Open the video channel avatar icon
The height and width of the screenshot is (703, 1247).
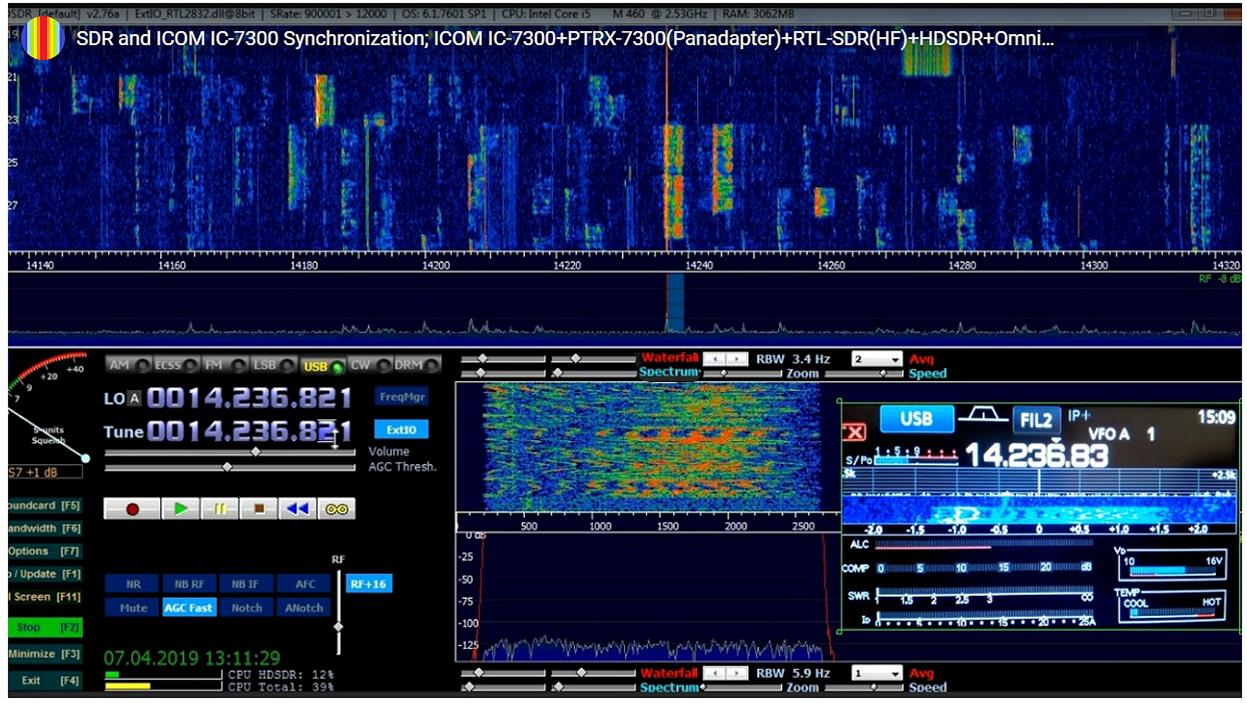pos(42,38)
